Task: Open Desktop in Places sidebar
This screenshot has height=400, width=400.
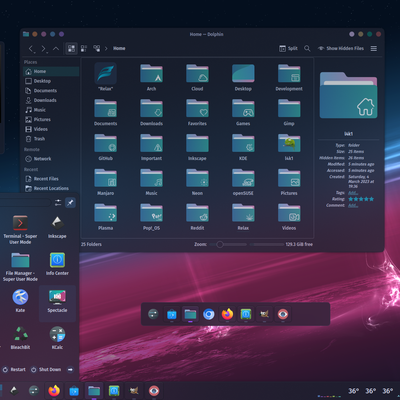Action: click(51, 81)
